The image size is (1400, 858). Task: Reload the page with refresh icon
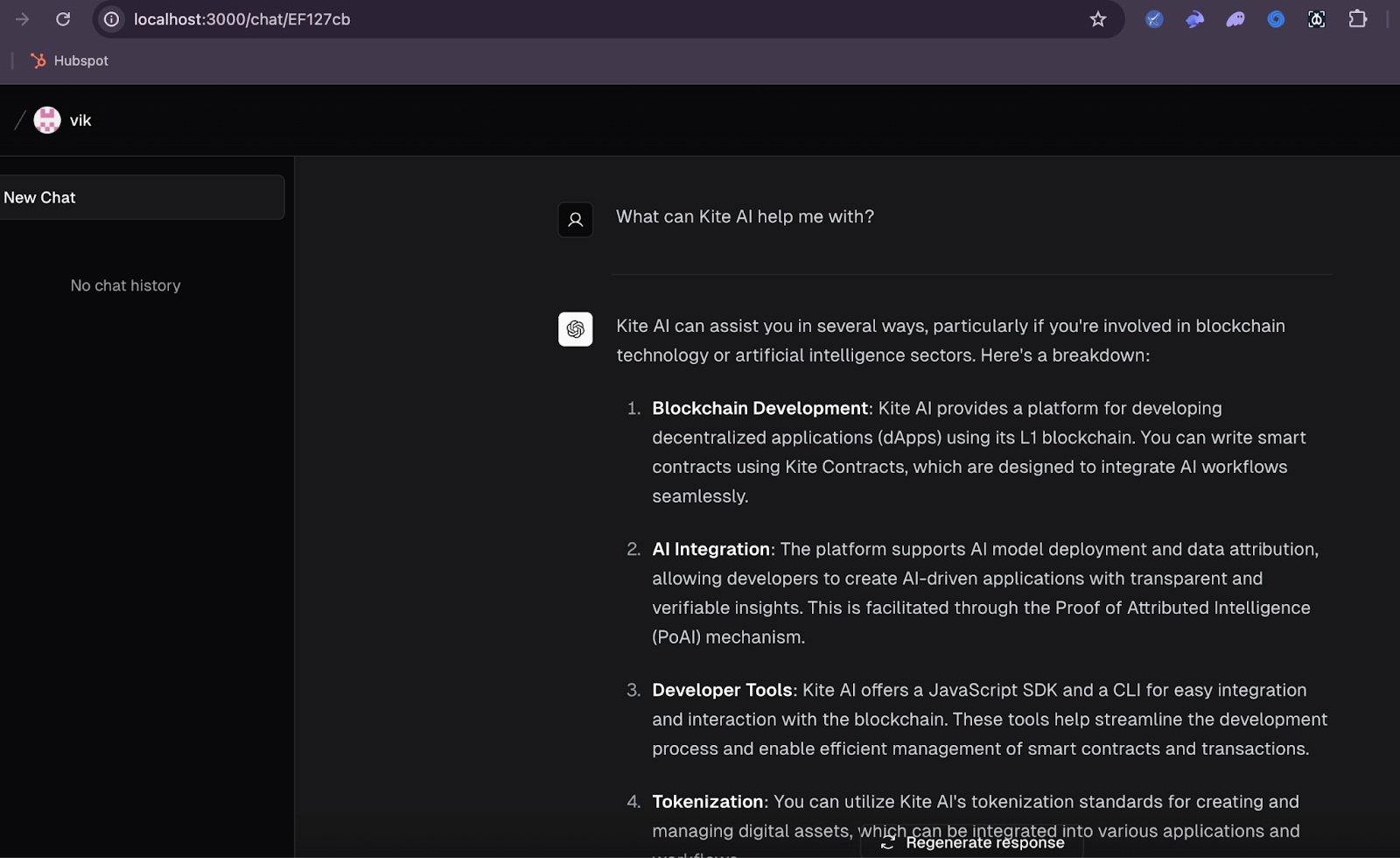coord(63,19)
